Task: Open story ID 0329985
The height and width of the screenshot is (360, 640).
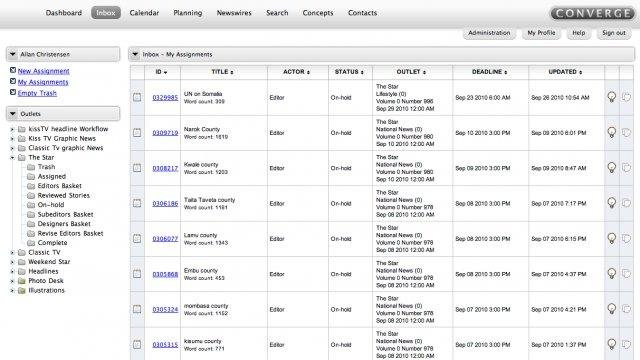Action: tap(165, 98)
